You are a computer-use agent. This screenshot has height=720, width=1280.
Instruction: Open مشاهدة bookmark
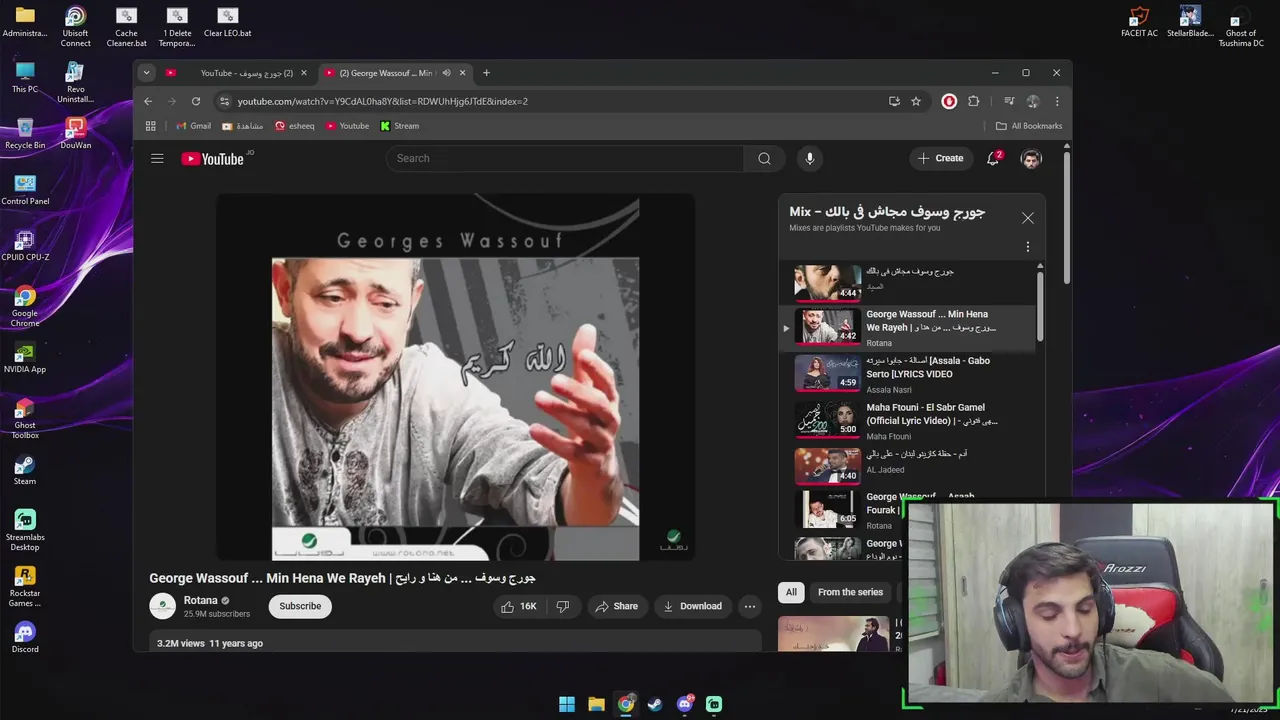click(242, 126)
